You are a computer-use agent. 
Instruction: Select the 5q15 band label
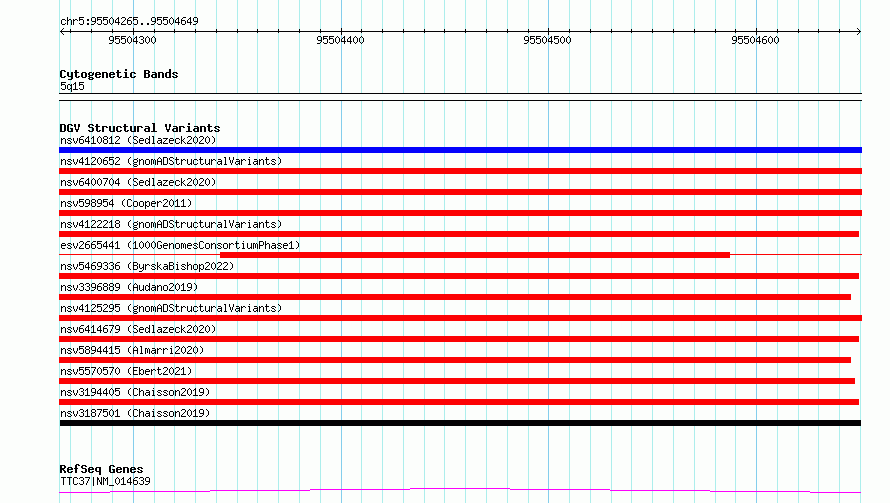[x=72, y=86]
